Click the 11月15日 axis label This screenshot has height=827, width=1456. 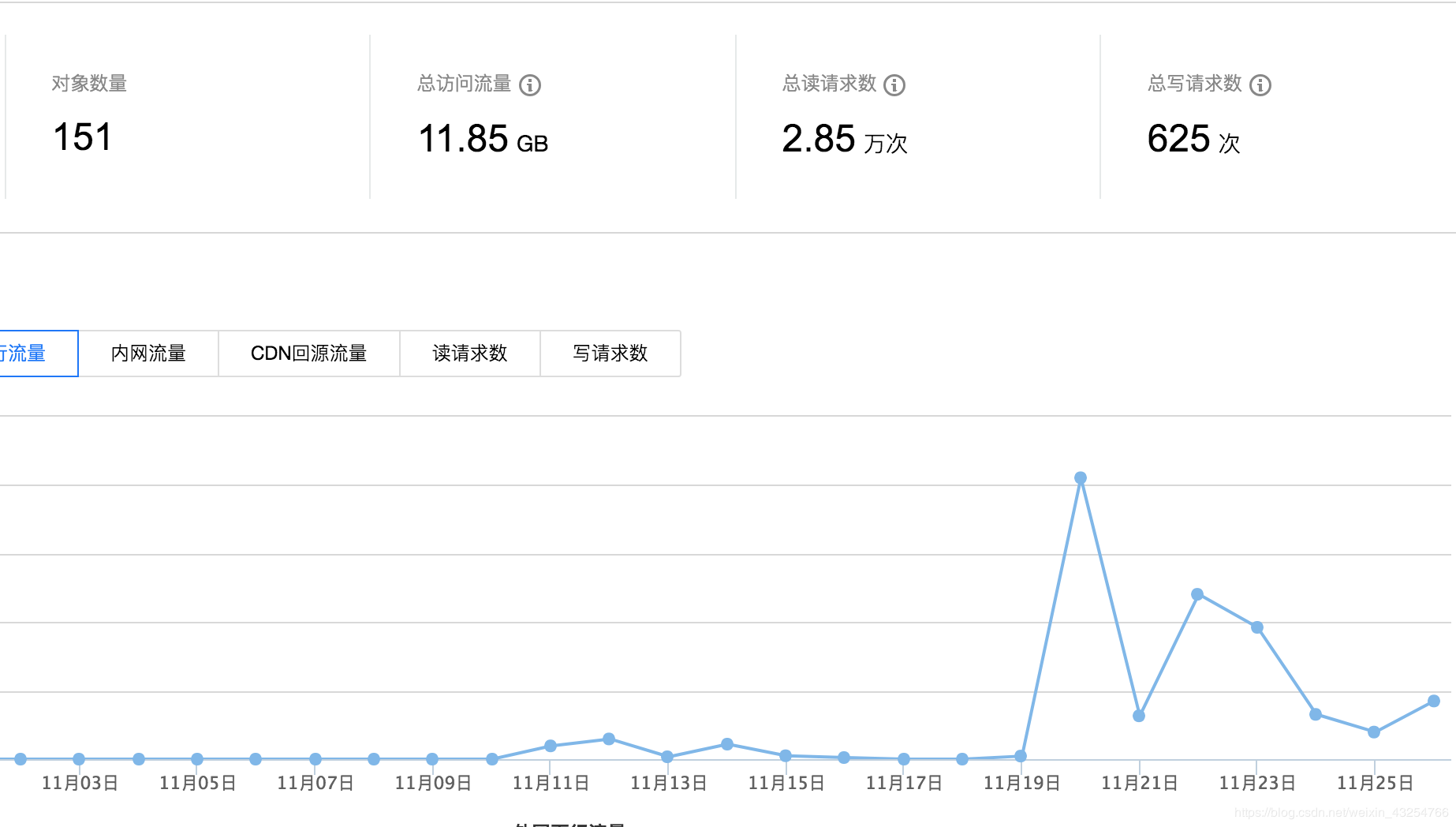[786, 783]
